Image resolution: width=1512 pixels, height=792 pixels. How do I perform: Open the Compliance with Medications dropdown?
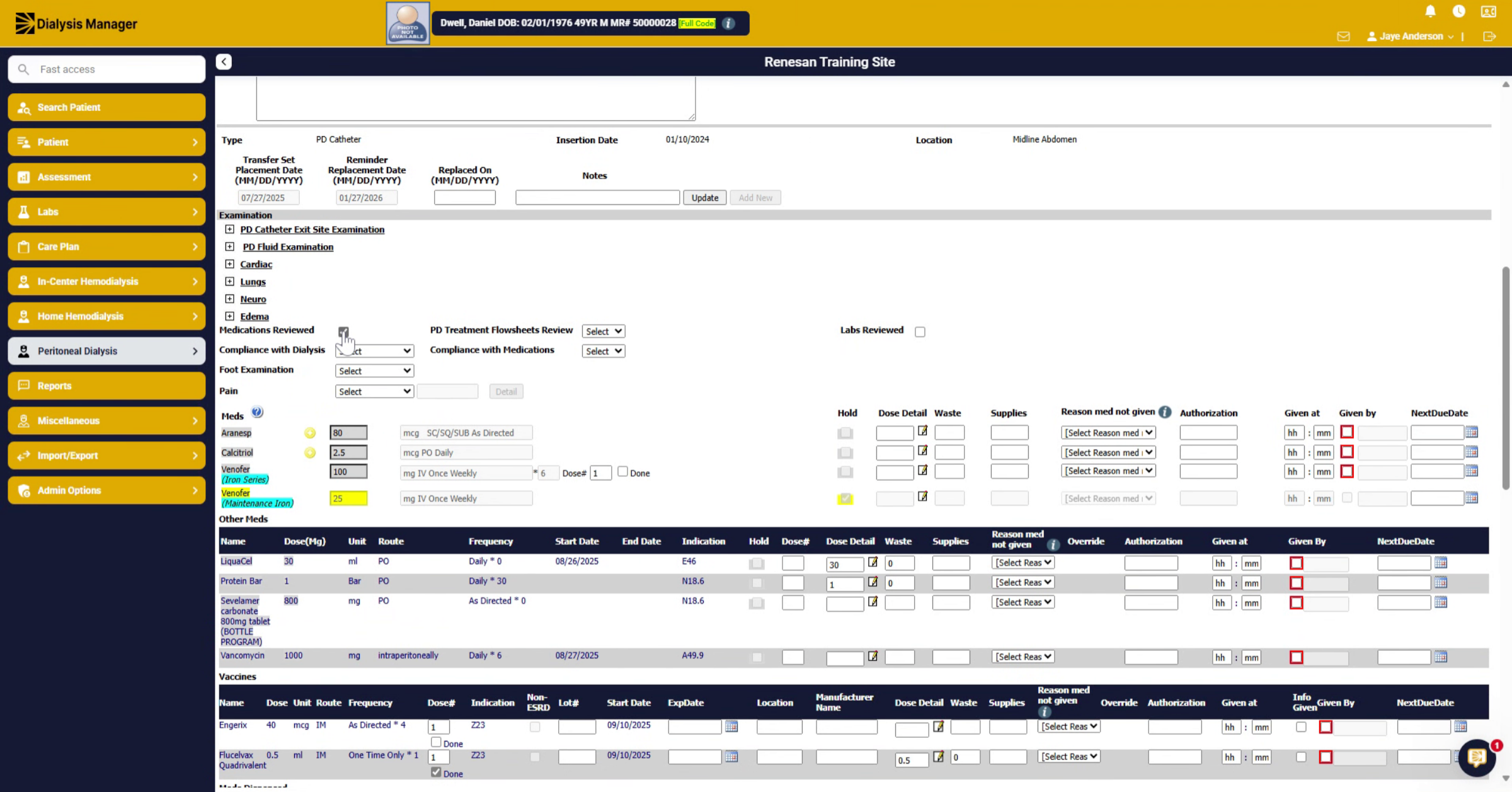click(603, 351)
